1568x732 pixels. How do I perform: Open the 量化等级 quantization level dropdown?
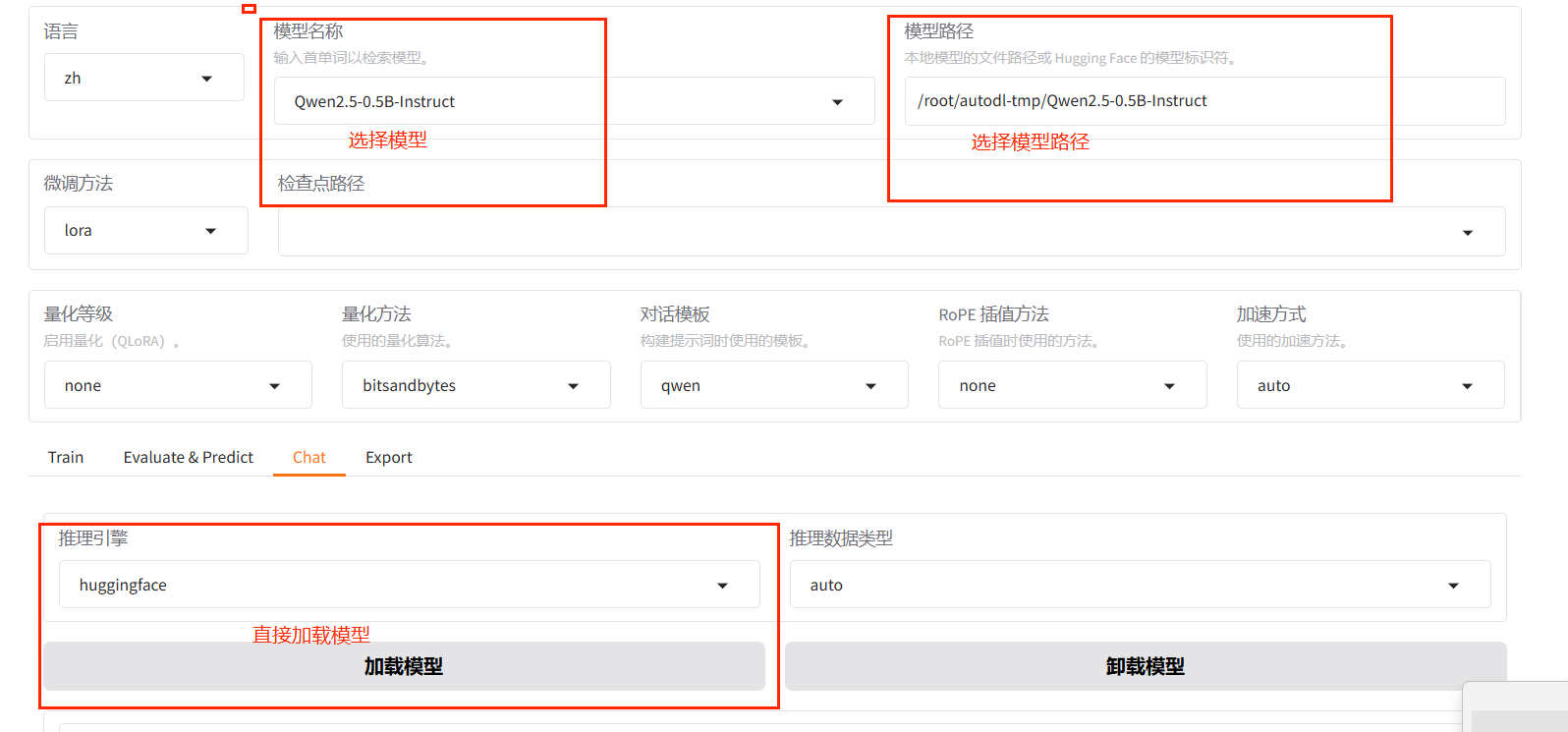point(177,386)
